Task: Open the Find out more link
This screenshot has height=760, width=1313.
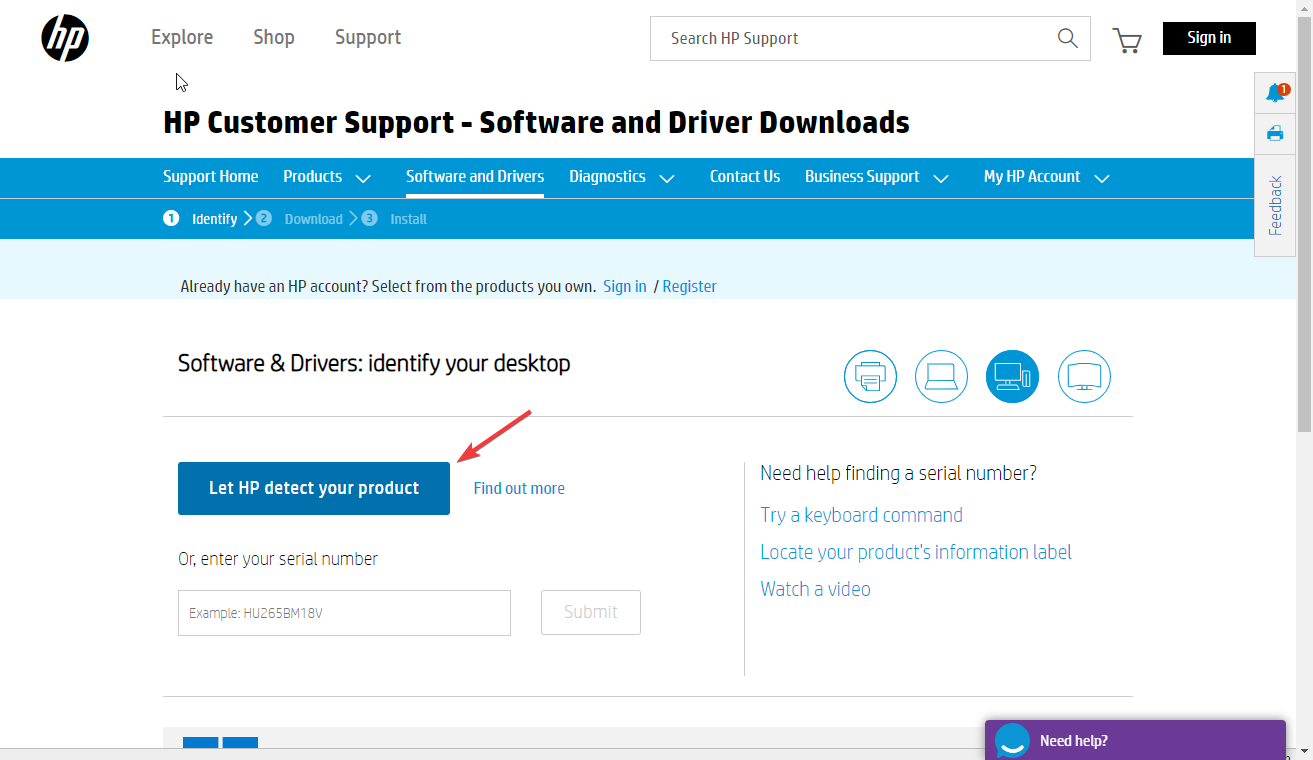Action: (519, 488)
